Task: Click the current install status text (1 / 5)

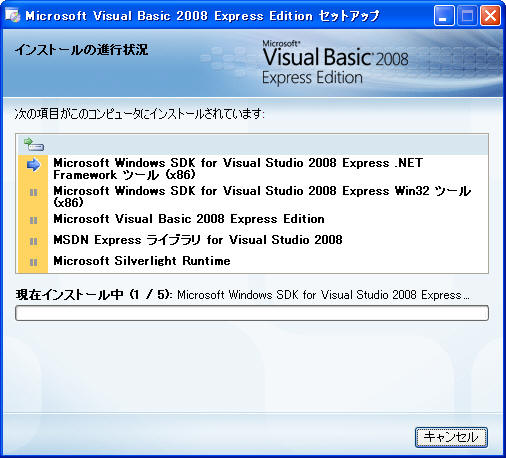Action: click(243, 295)
